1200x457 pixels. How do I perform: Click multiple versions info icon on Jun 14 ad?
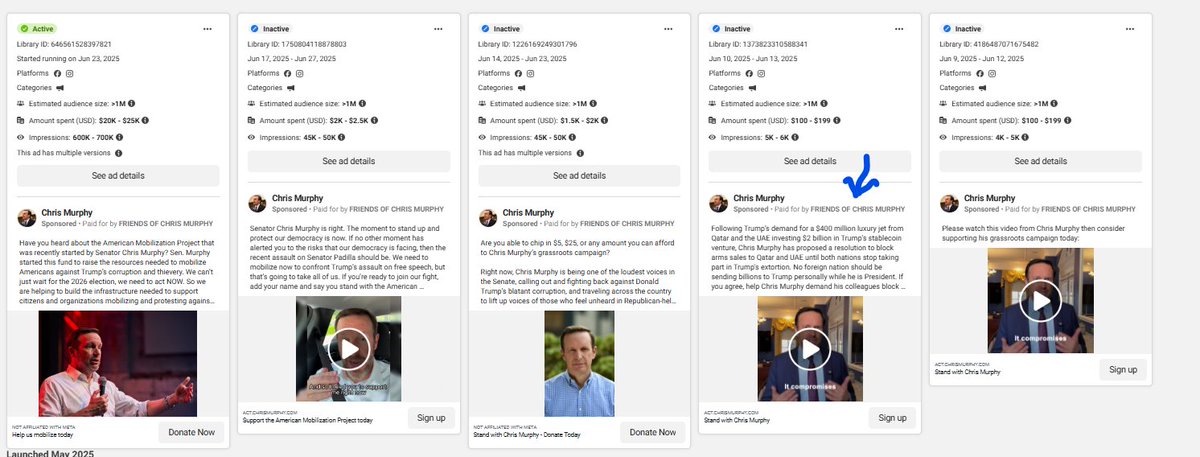[x=581, y=153]
